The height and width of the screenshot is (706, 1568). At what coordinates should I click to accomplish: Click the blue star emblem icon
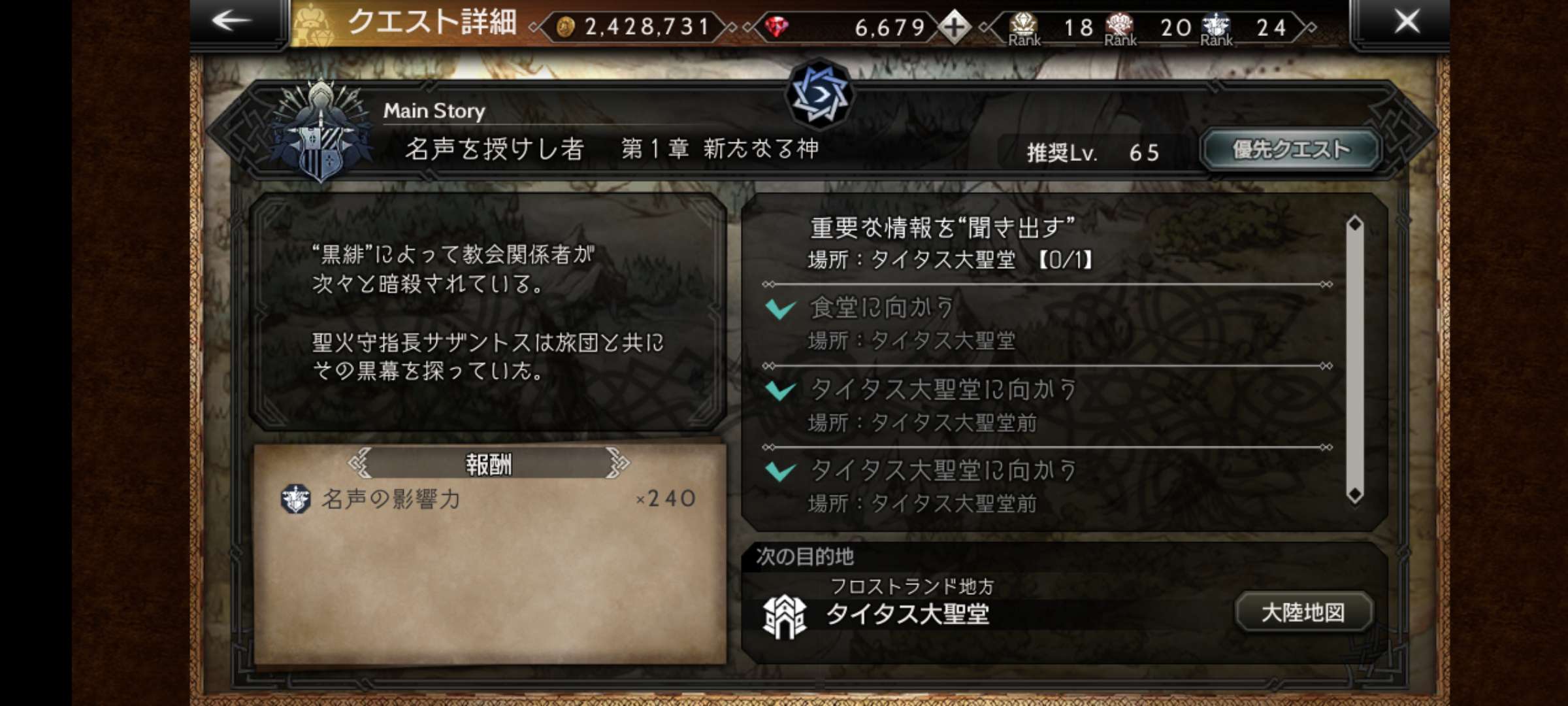(819, 95)
